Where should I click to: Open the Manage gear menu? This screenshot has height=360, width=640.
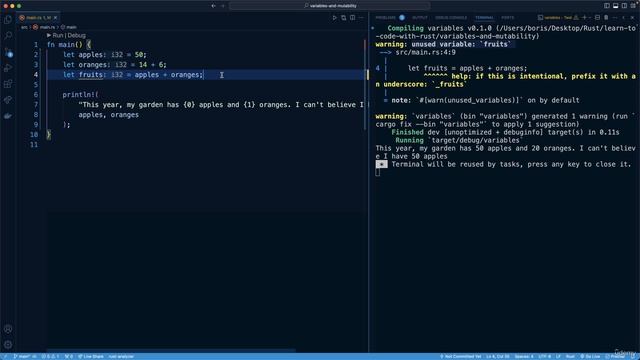[x=8, y=345]
